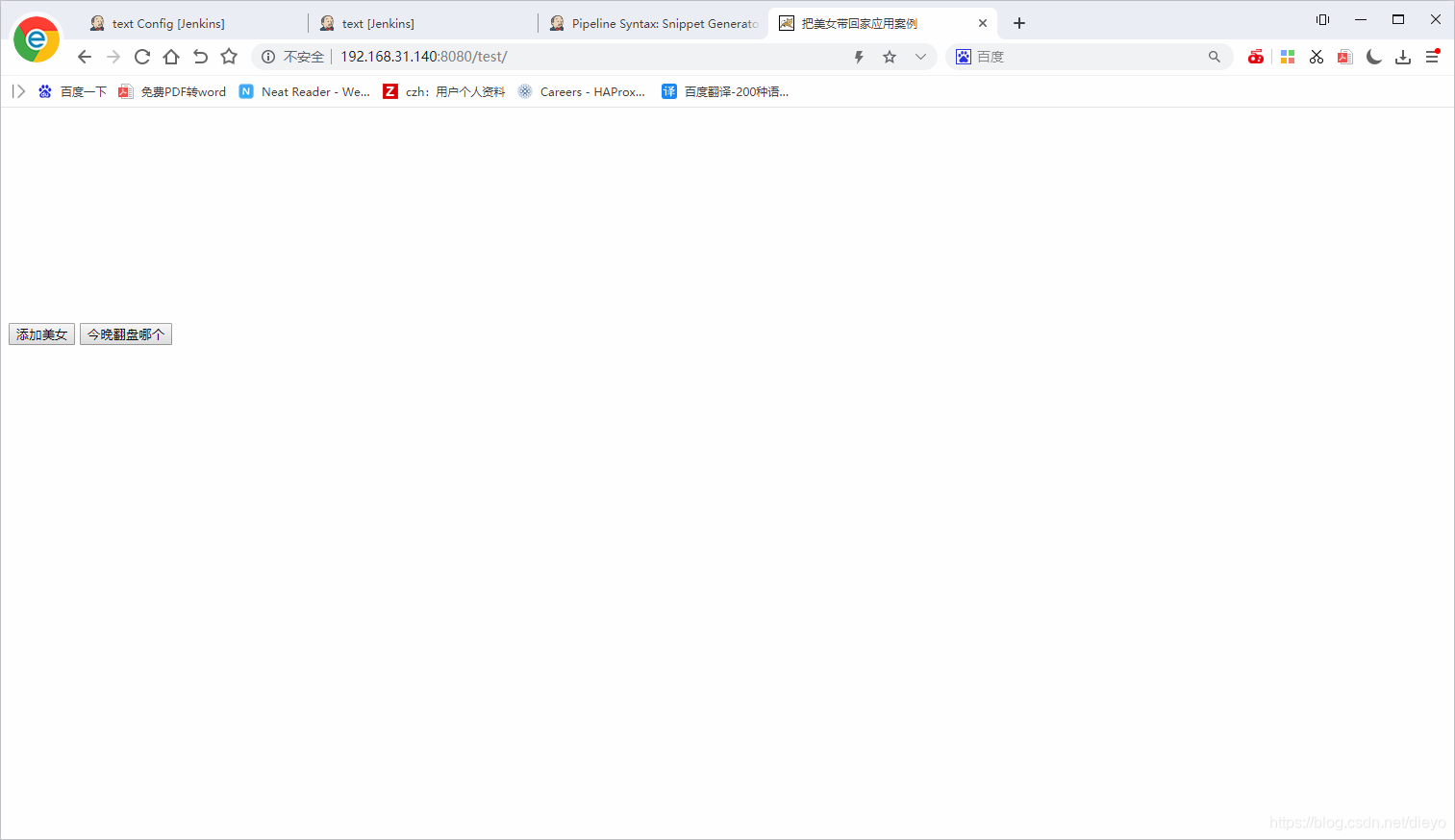Viewport: 1455px width, 840px height.
Task: Click the browser logo avatar icon
Action: 37,39
